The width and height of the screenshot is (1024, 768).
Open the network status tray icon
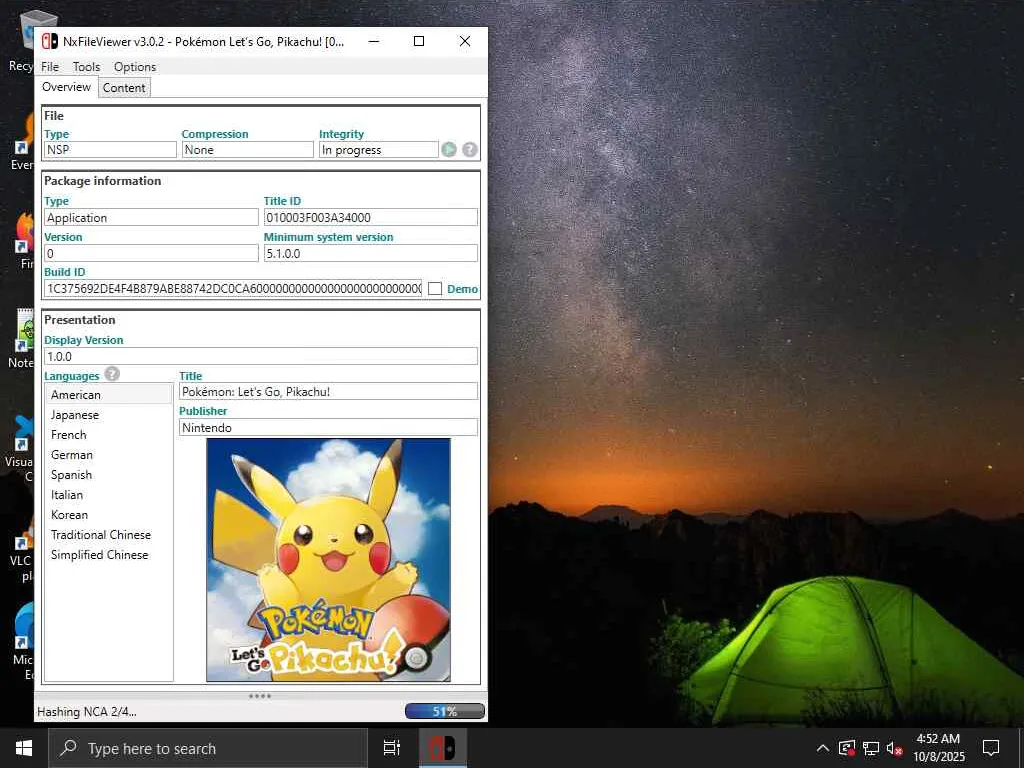(871, 748)
